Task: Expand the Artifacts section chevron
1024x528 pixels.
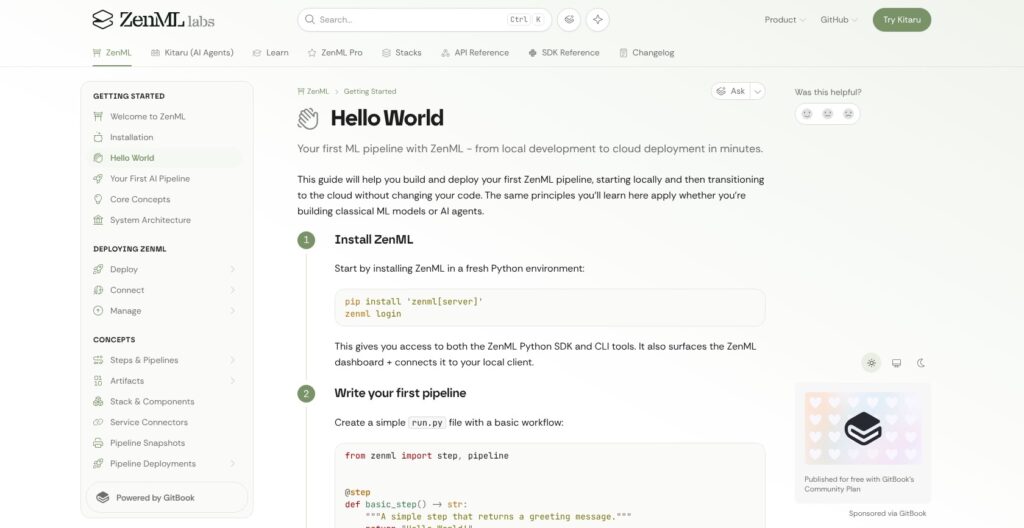Action: (232, 381)
